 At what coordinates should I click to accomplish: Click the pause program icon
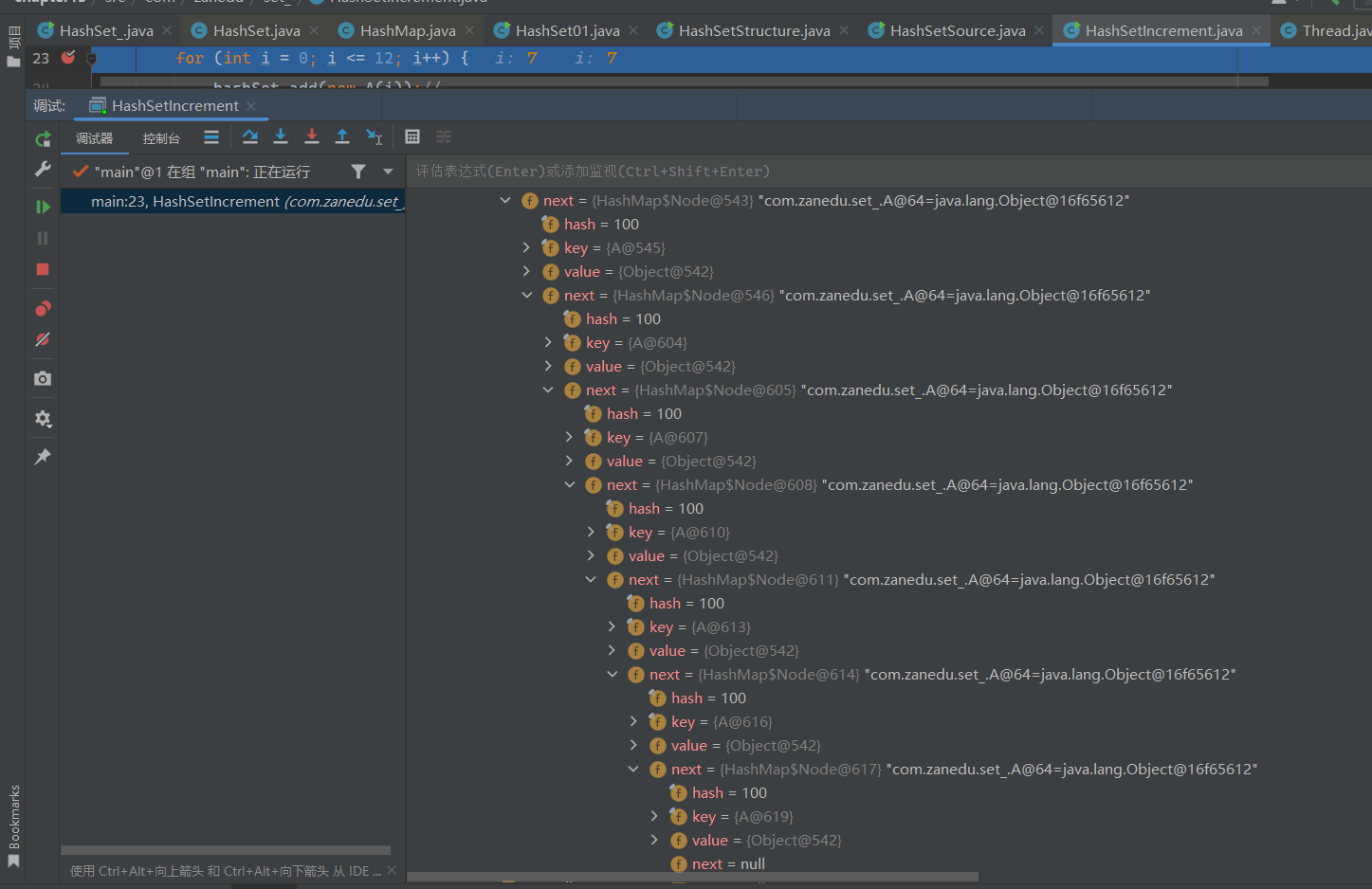click(43, 238)
